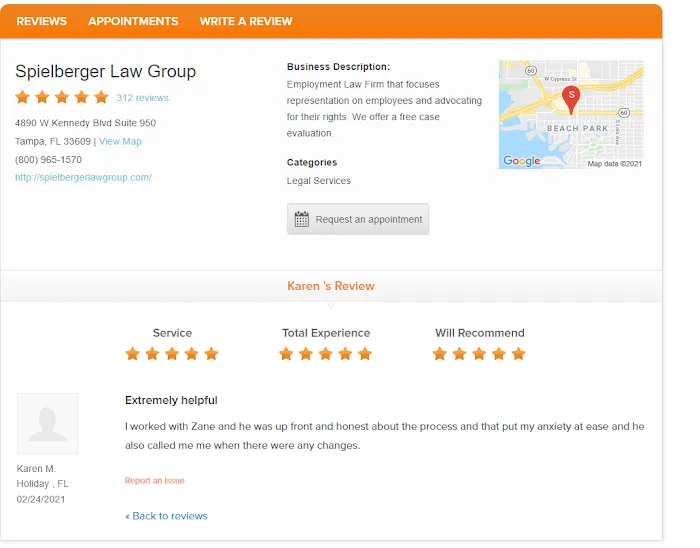Image resolution: width=700 pixels, height=548 pixels.
Task: Switch to the Appointments tab
Action: (x=133, y=21)
